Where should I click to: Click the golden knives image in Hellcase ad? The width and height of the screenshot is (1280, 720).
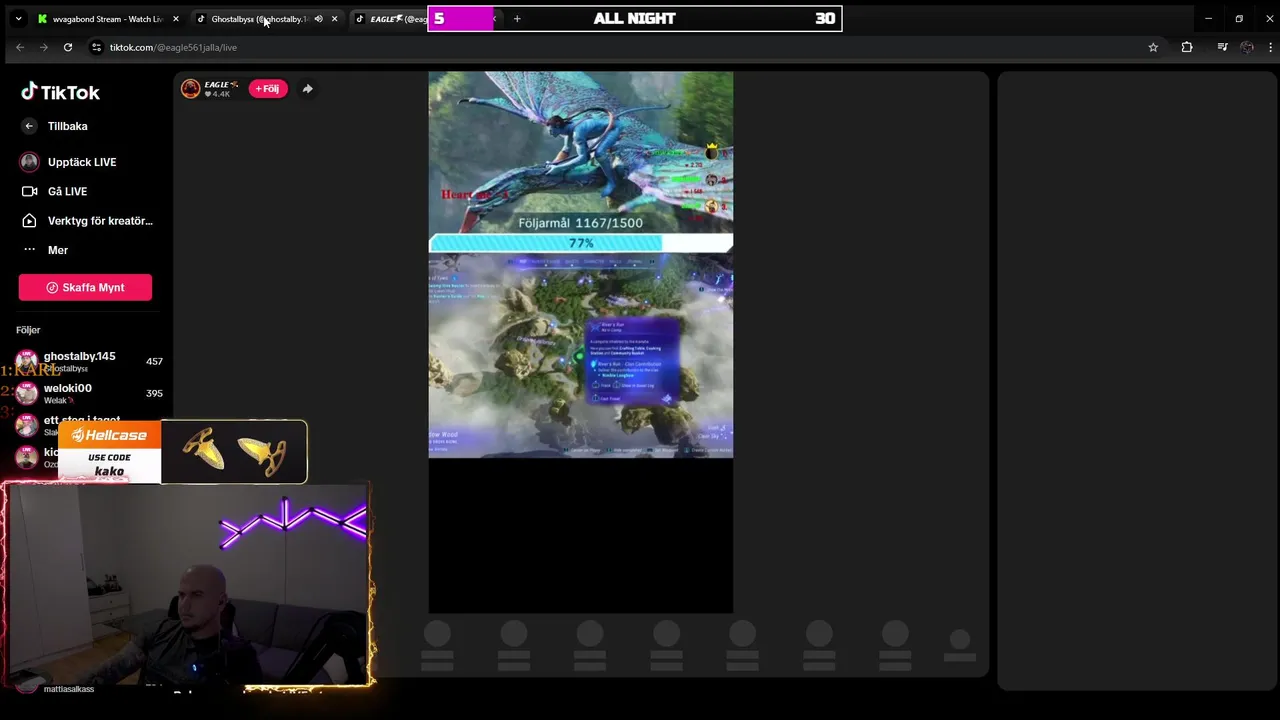(x=234, y=453)
